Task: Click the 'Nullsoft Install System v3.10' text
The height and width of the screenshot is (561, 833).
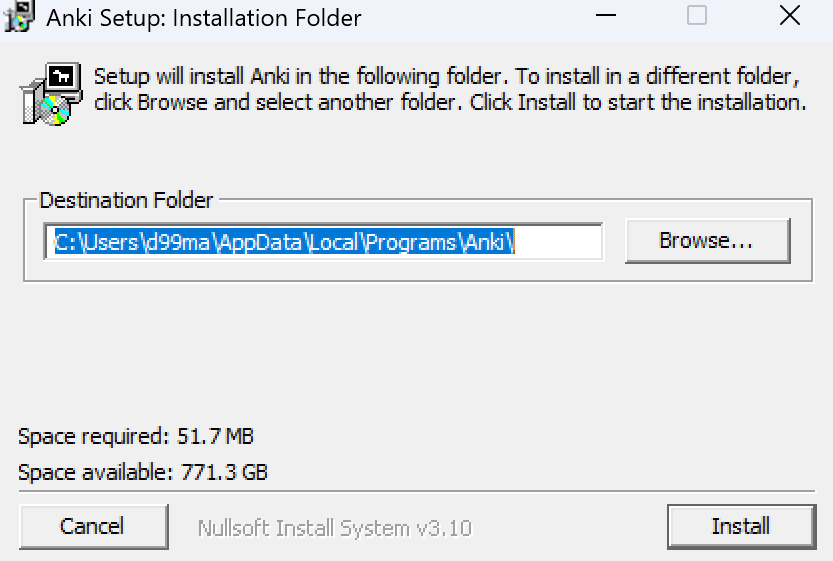Action: point(334,528)
